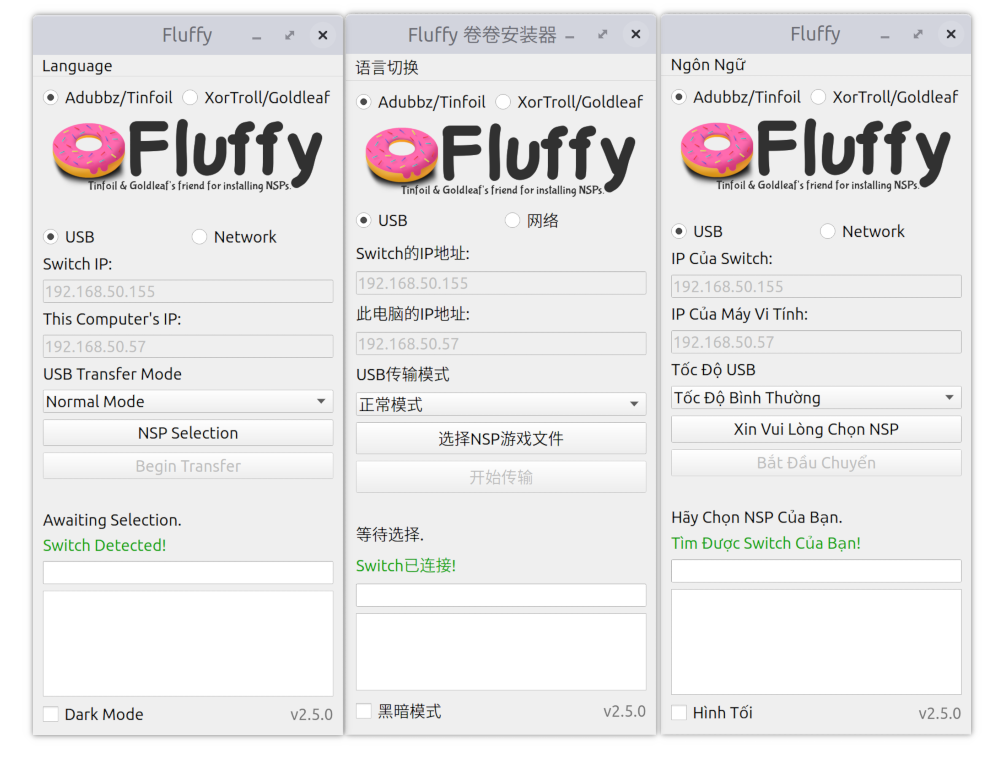
Task: Click the Awaiting Selection. status text
Action: (112, 521)
